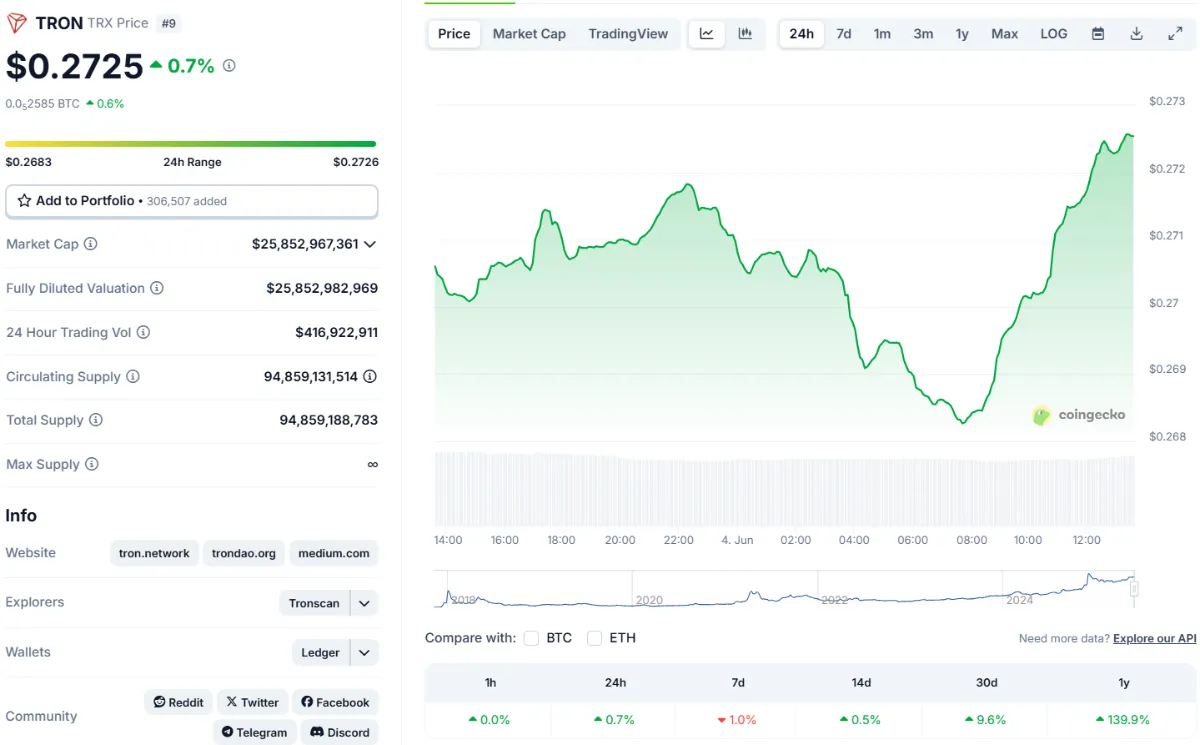This screenshot has width=1200, height=745.
Task: Open the calendar date range picker
Action: (1098, 34)
